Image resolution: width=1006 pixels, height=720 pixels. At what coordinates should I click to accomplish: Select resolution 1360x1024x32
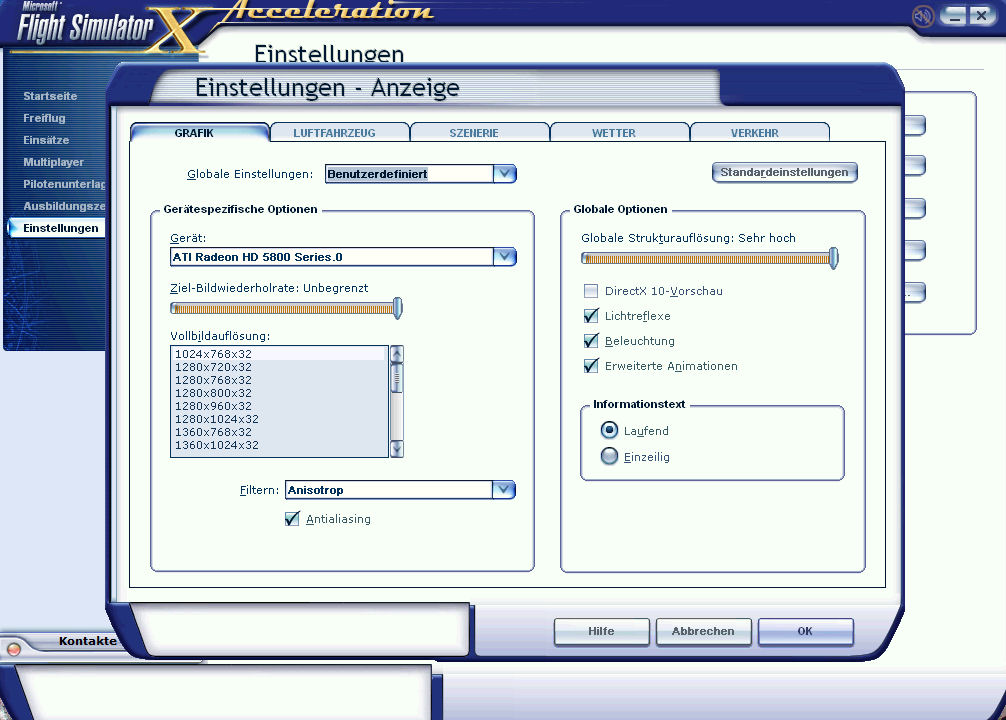[279, 445]
